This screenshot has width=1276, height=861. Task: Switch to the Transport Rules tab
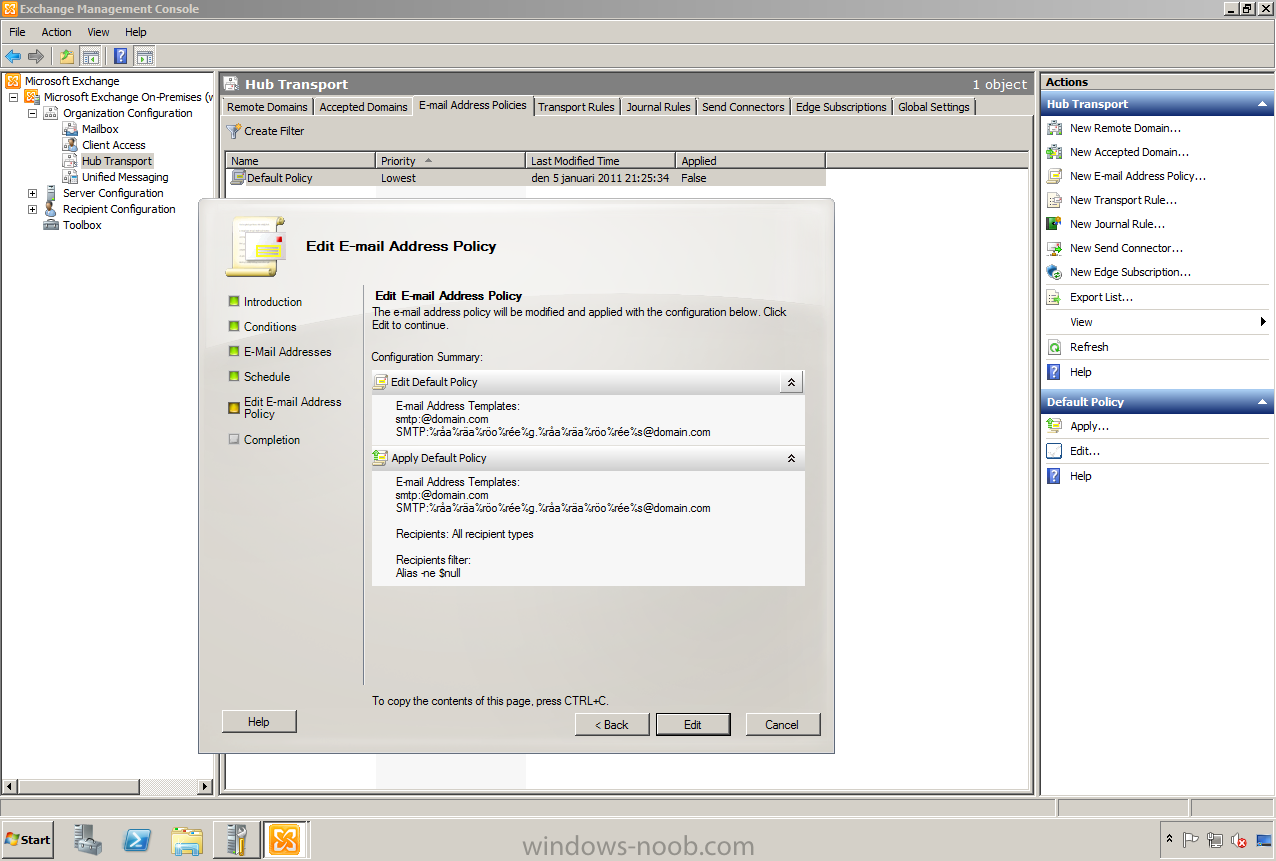pos(576,107)
